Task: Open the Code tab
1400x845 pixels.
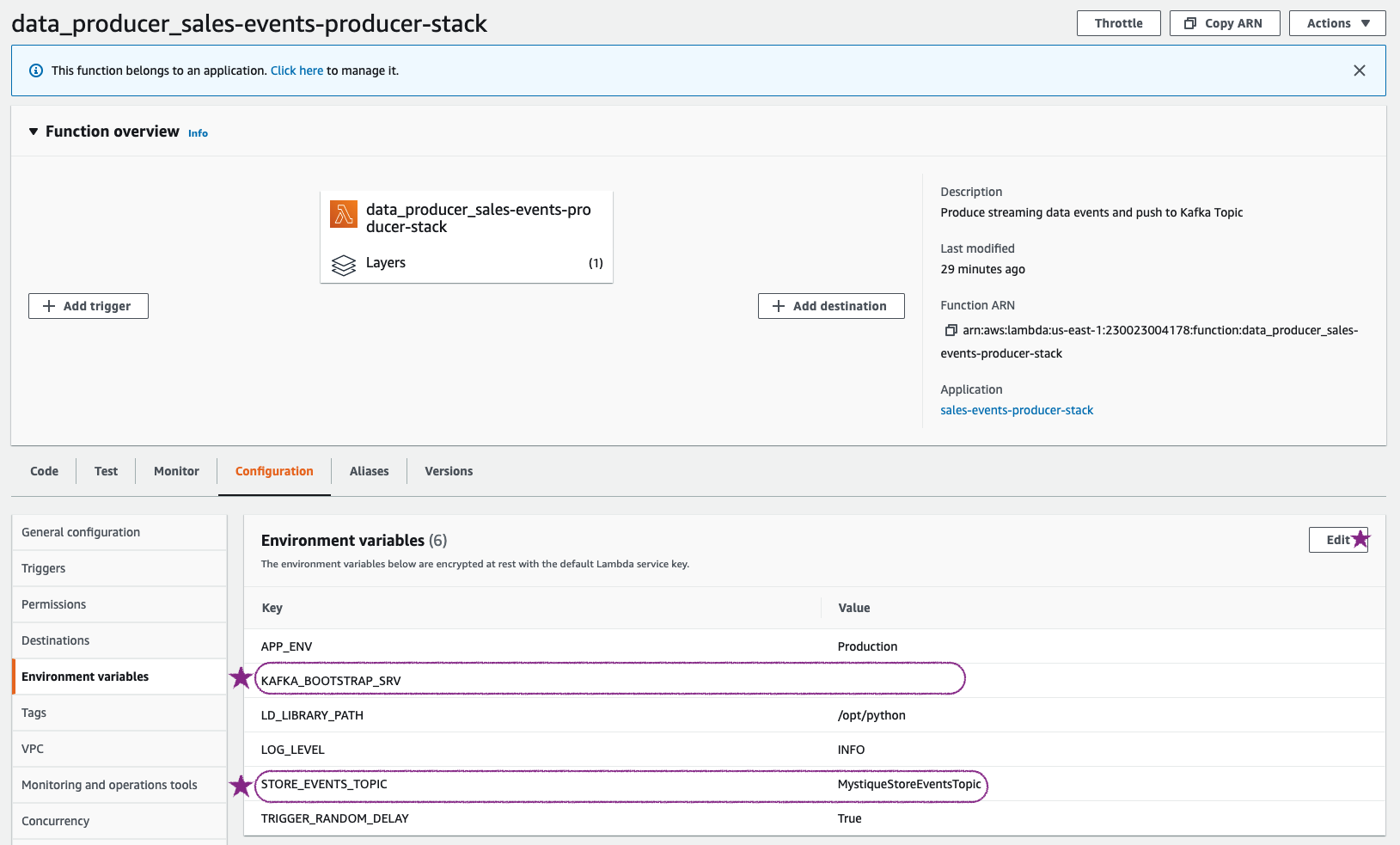Action: [45, 471]
